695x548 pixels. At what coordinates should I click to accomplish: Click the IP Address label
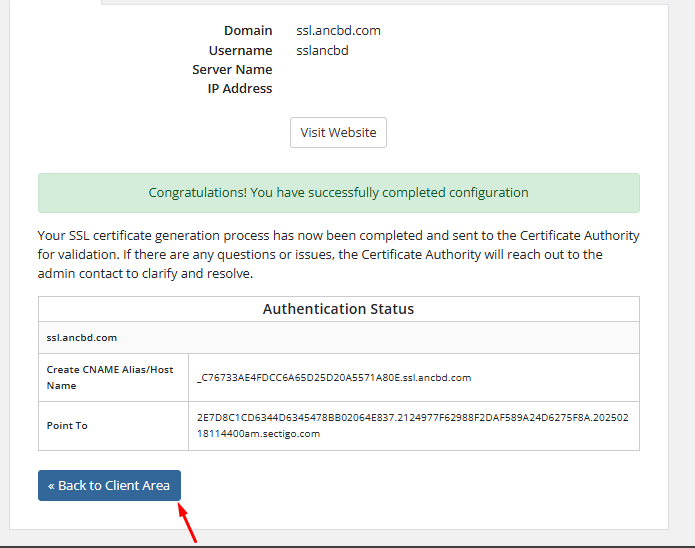click(239, 88)
